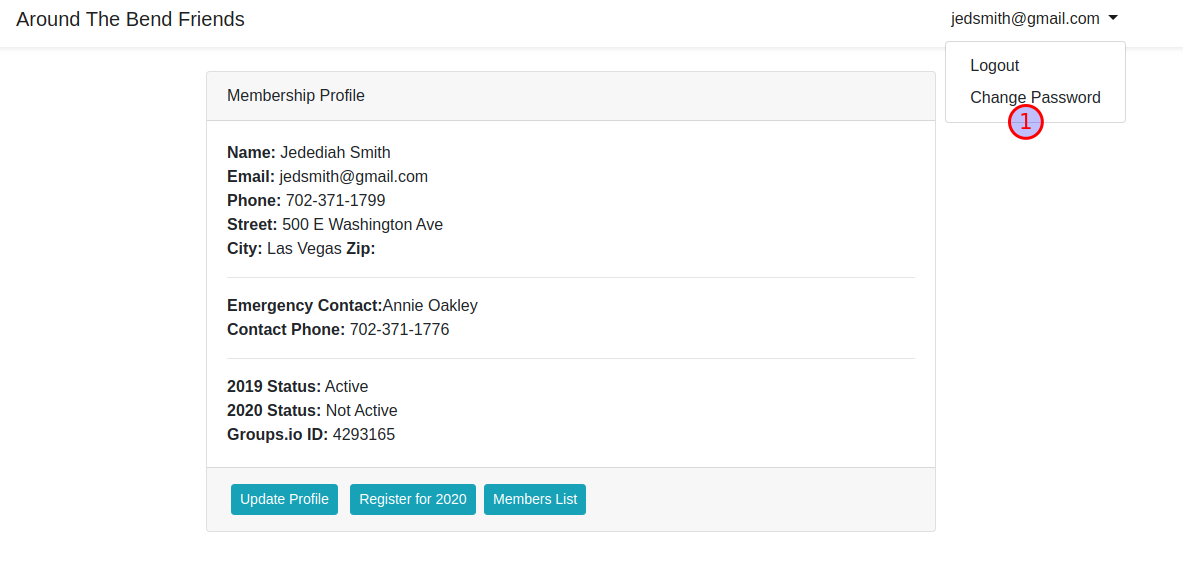Screen dimensions: 1183x579
Task: Click the 2020 Status Not Active text
Action: (361, 411)
